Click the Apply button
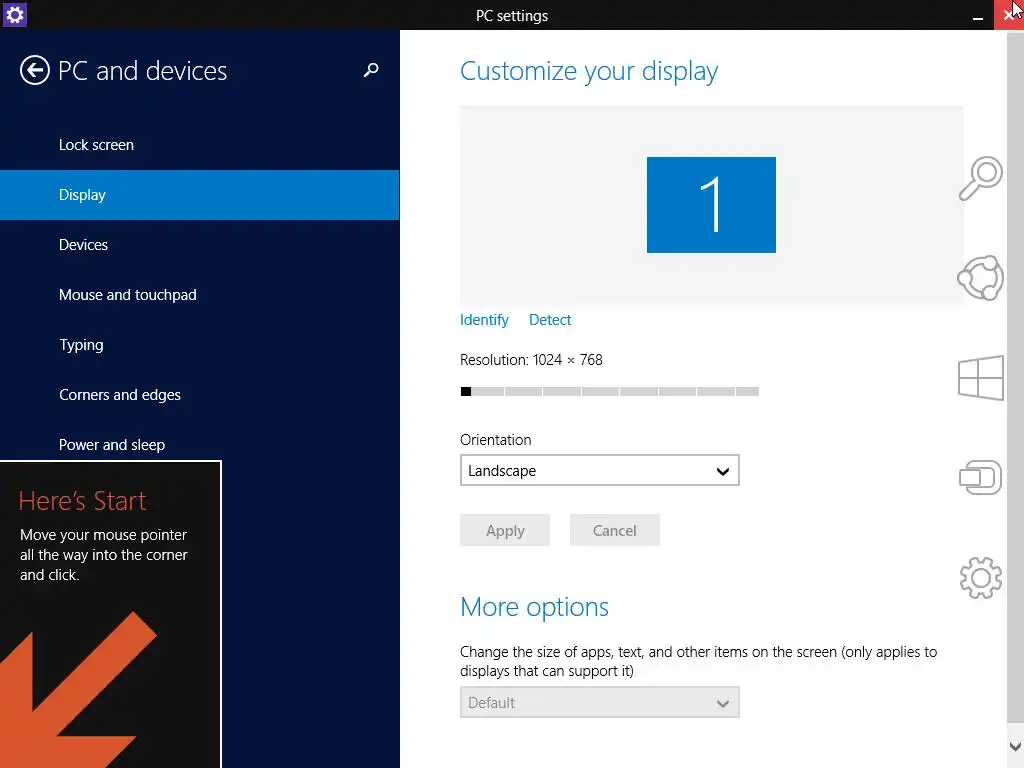Screen dimensions: 1024x768 click(505, 530)
